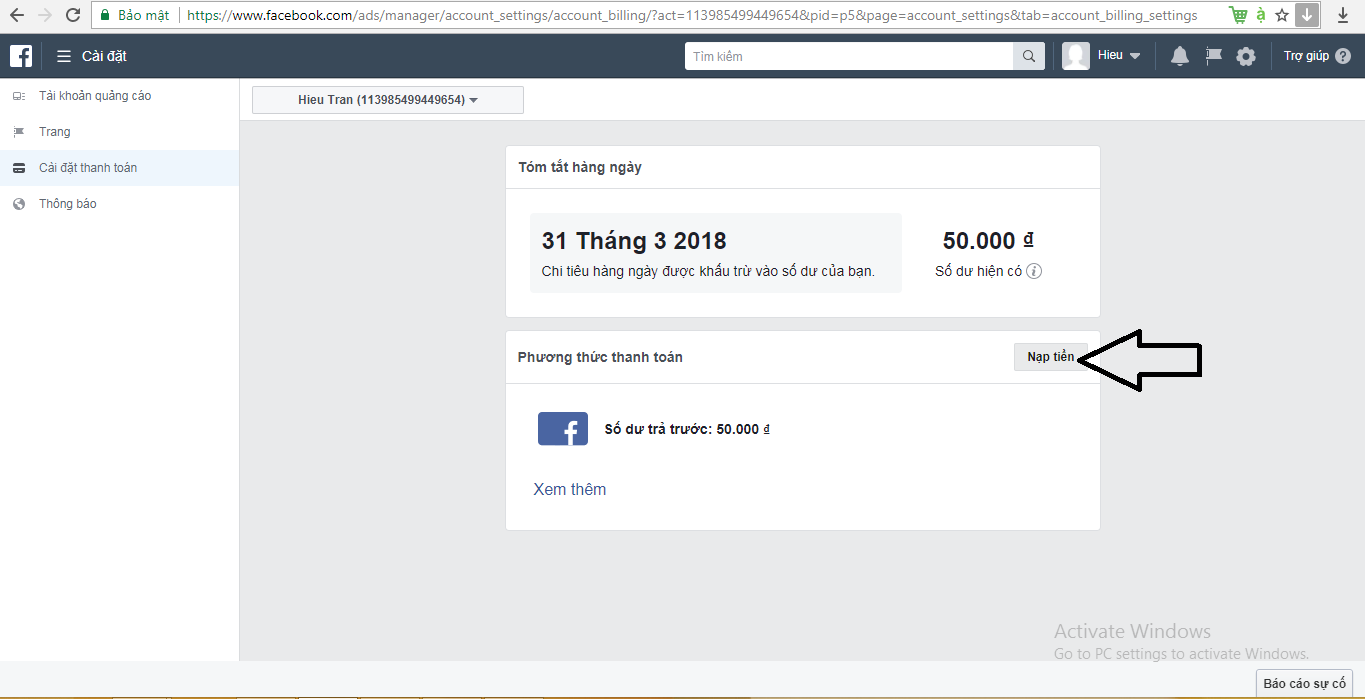Click the 50.000 đ current balance
Image resolution: width=1365 pixels, height=699 pixels.
pyautogui.click(x=988, y=241)
